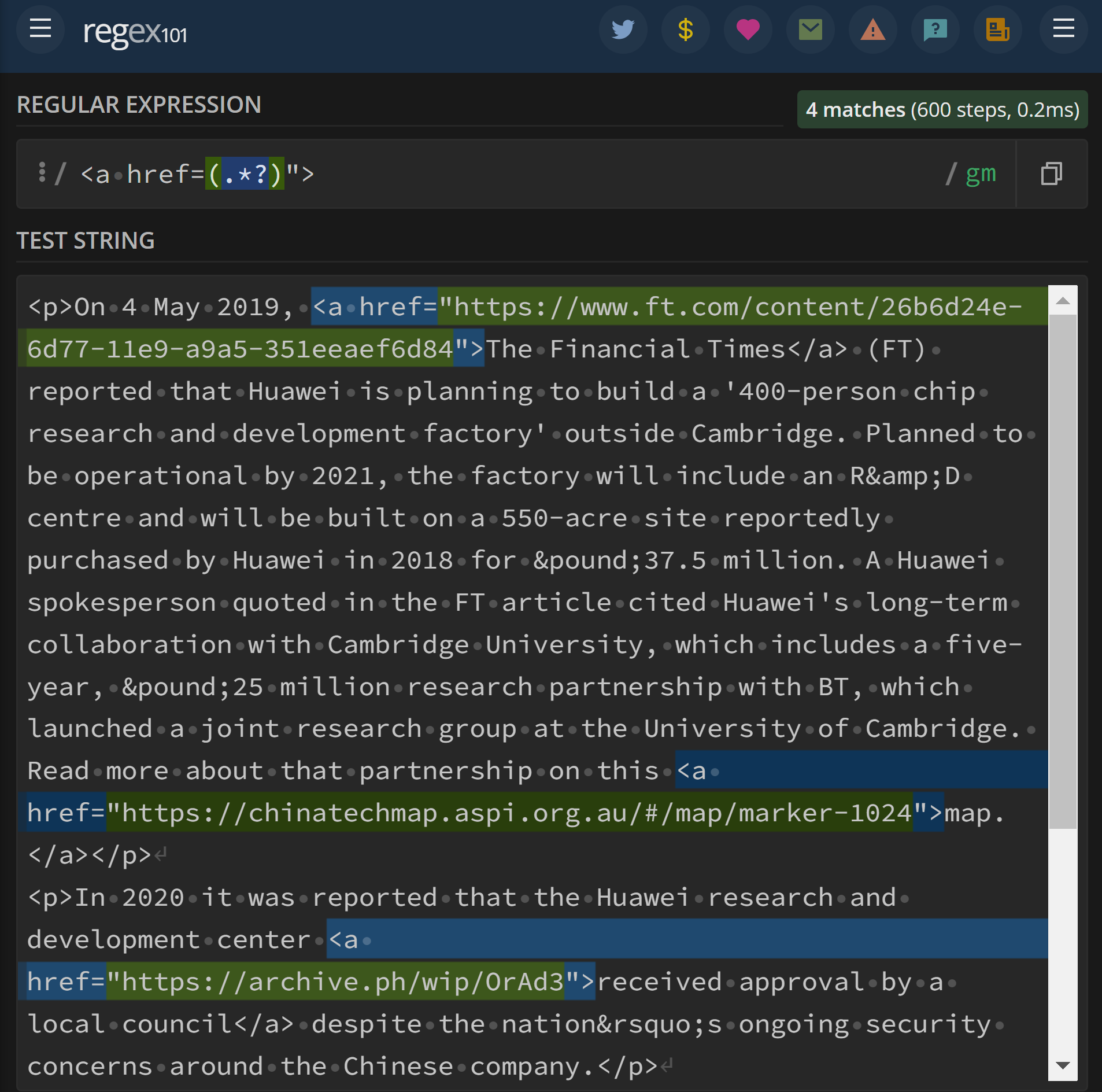
Task: Open the delimiter options dots before regex
Action: pos(42,172)
